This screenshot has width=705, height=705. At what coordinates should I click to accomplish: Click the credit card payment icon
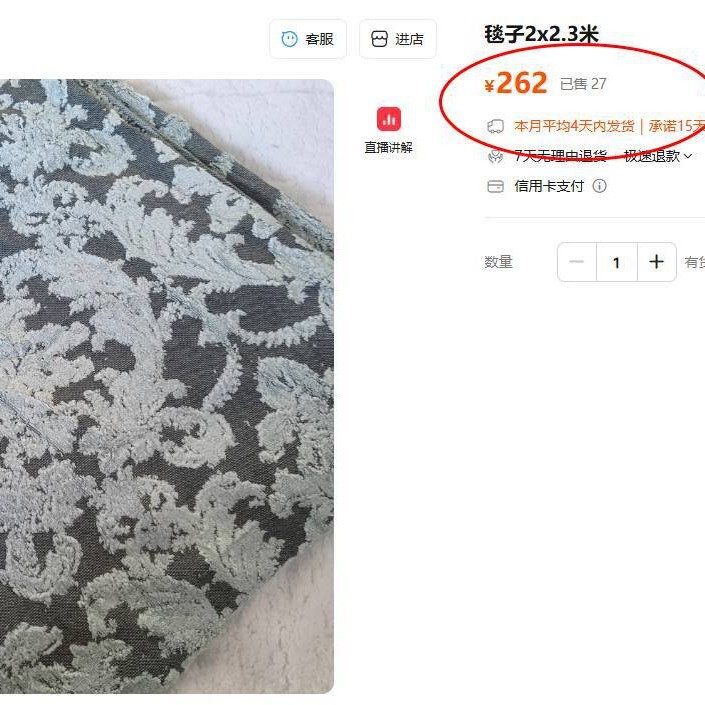tap(495, 186)
